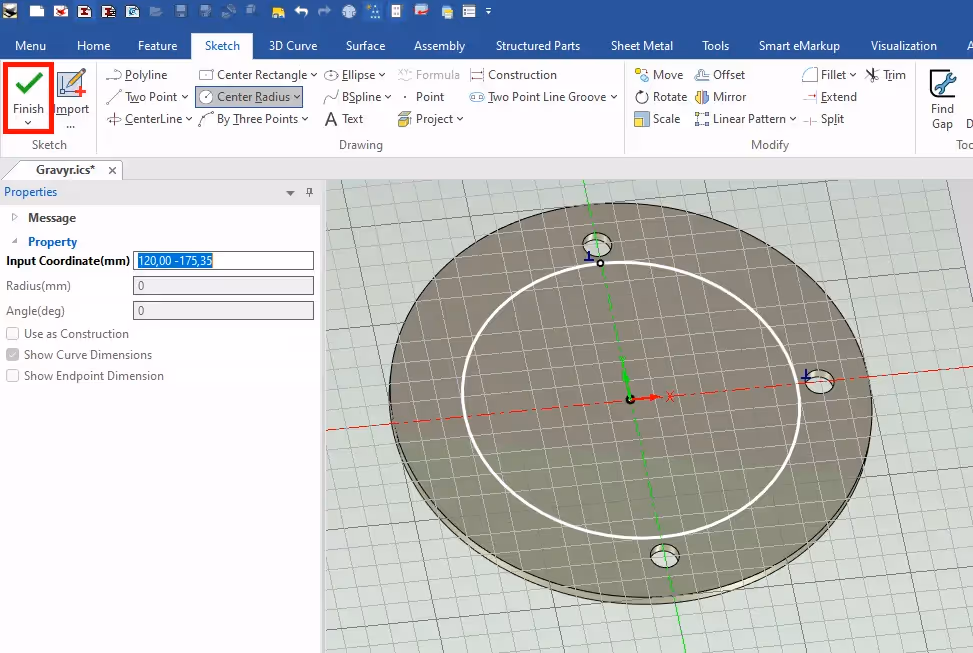Close the Gravyr.ics document tab
The height and width of the screenshot is (653, 973).
[x=113, y=170]
